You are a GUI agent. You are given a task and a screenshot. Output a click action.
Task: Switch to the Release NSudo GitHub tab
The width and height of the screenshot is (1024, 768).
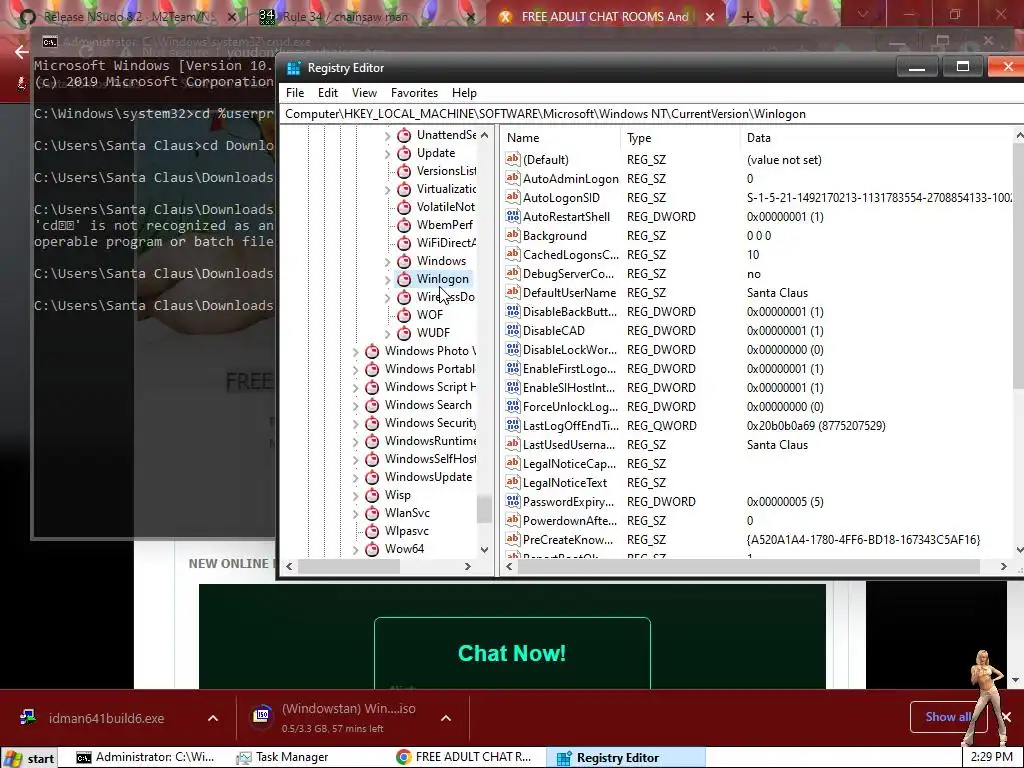(x=129, y=17)
